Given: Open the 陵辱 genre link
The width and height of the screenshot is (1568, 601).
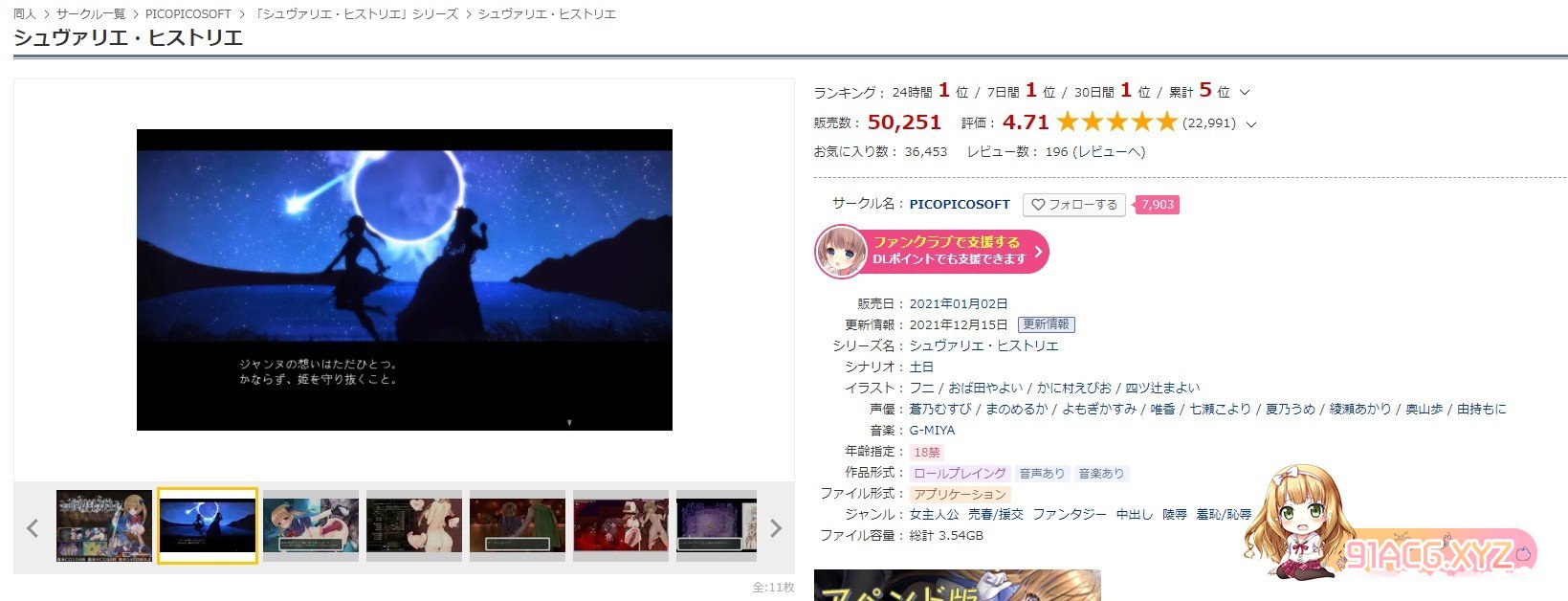Looking at the screenshot, I should pos(1175,514).
